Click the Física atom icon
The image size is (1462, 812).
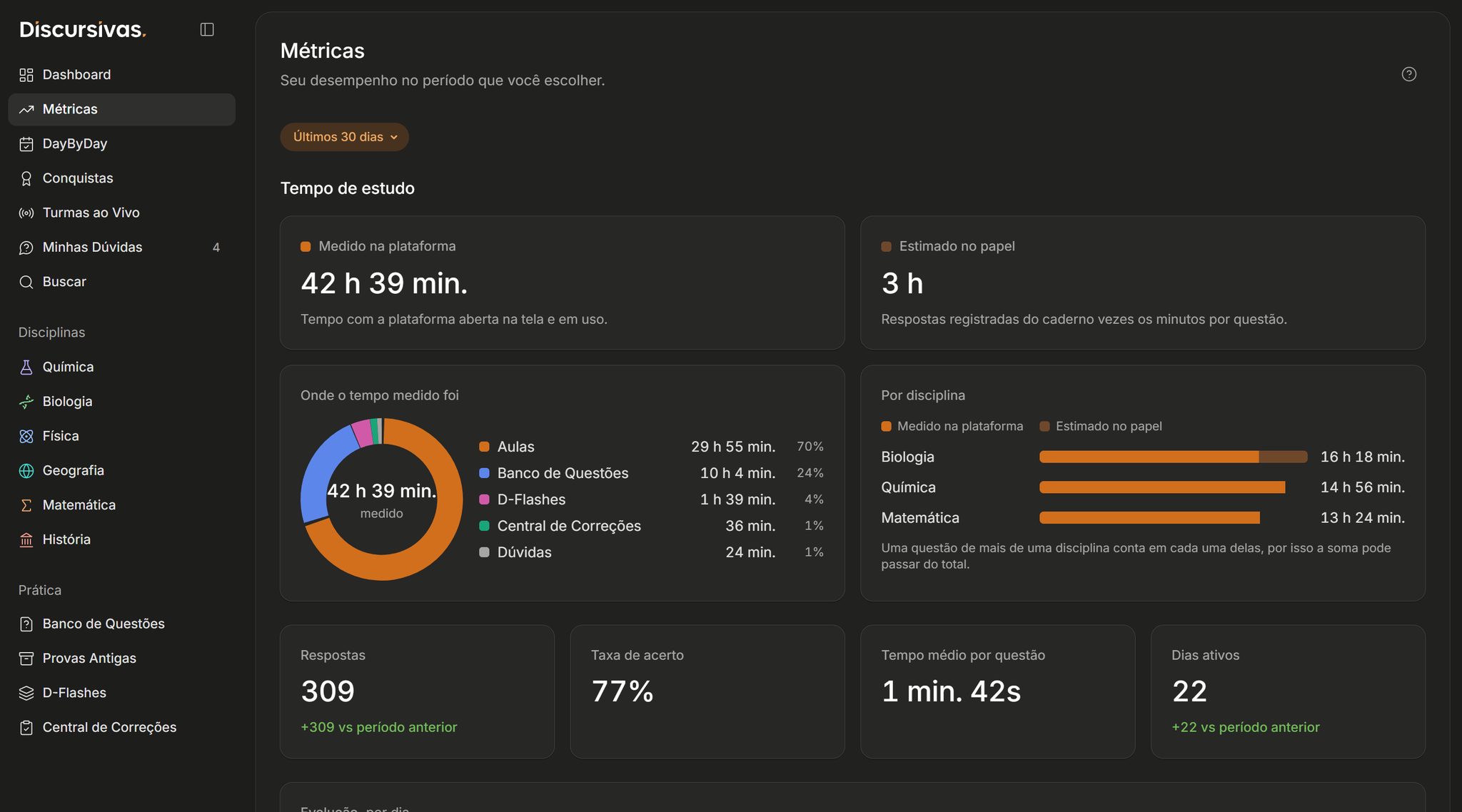pyautogui.click(x=26, y=436)
